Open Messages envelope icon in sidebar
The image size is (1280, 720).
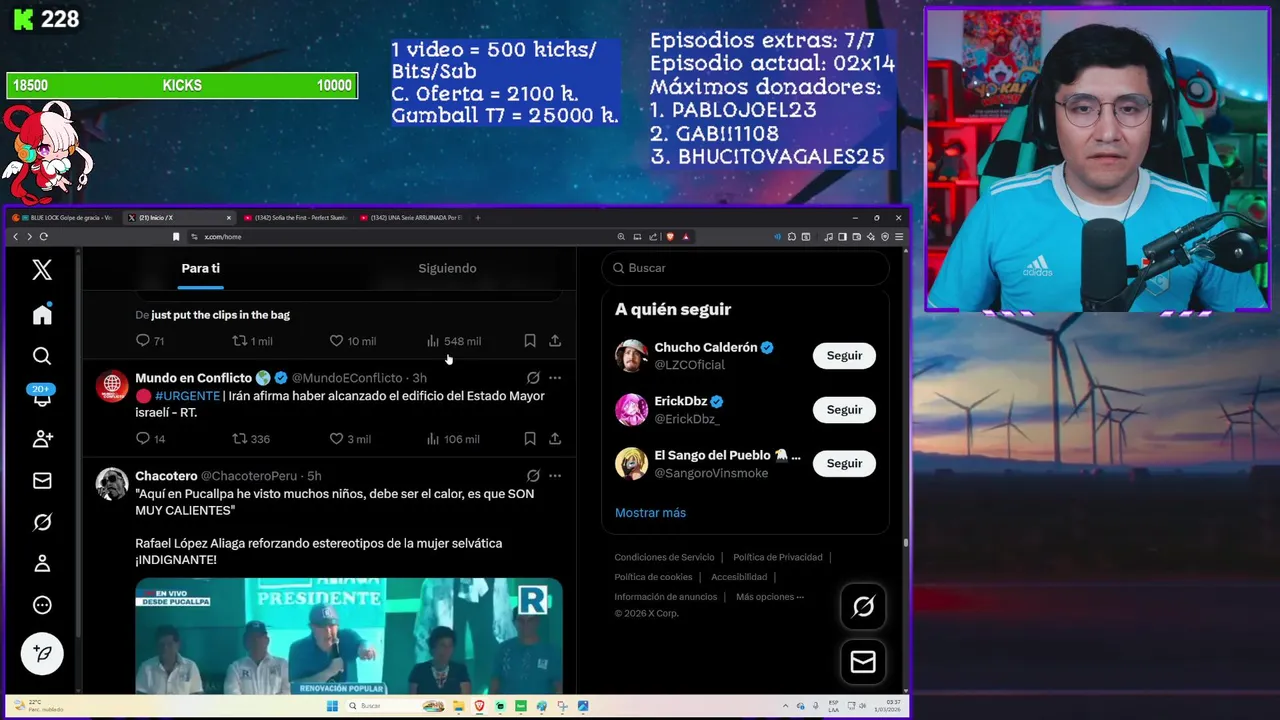pos(42,481)
